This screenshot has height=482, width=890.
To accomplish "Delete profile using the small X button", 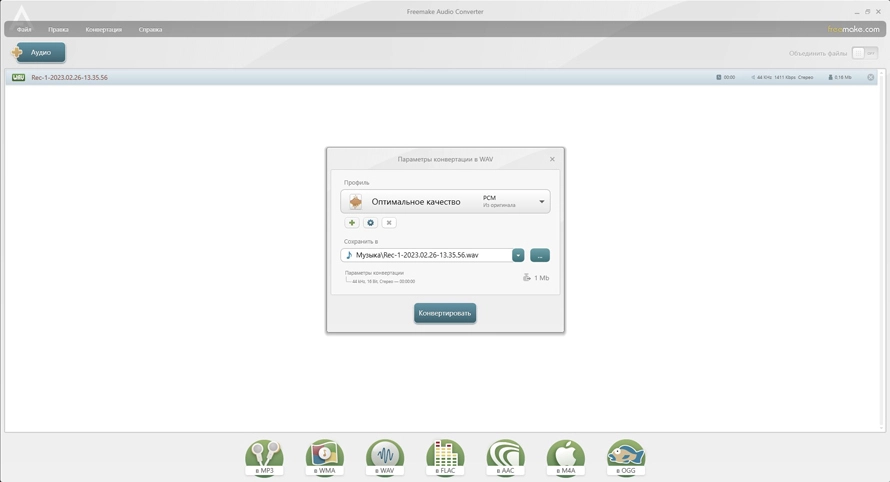I will (x=389, y=223).
